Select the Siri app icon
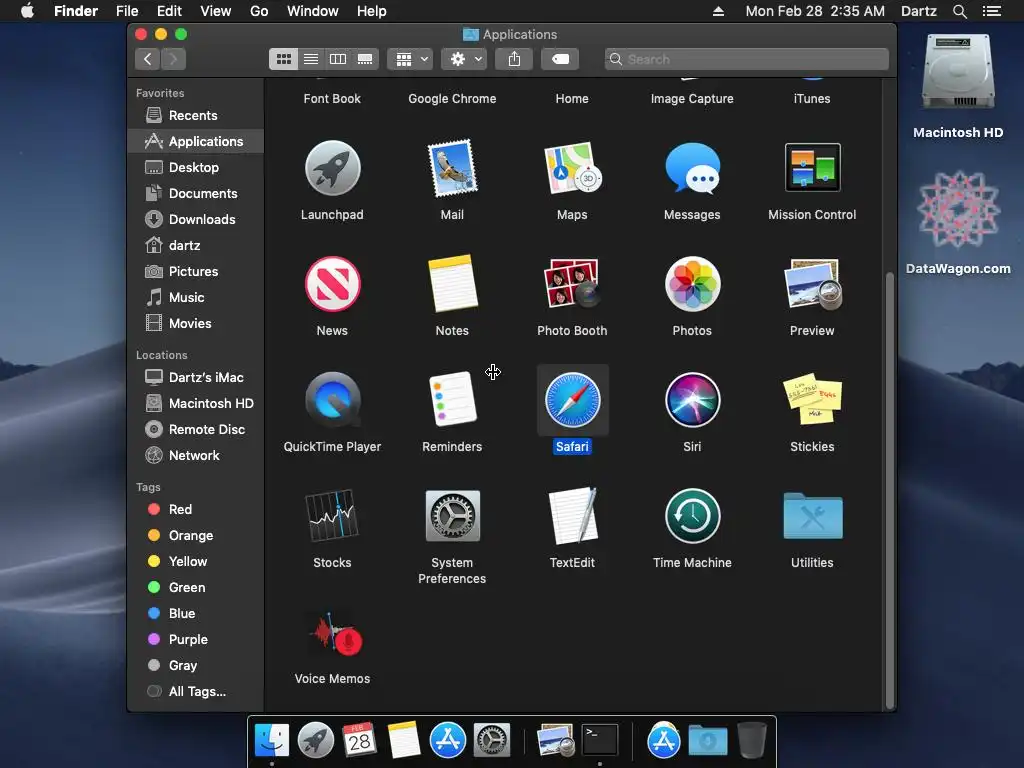This screenshot has height=768, width=1024. (692, 400)
